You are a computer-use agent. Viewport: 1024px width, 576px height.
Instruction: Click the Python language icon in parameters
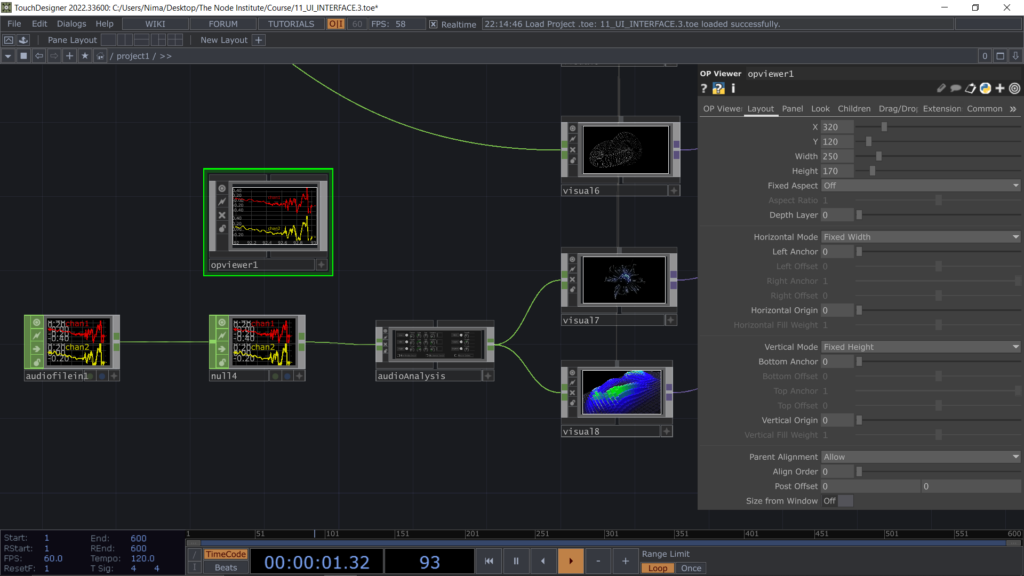pos(985,88)
